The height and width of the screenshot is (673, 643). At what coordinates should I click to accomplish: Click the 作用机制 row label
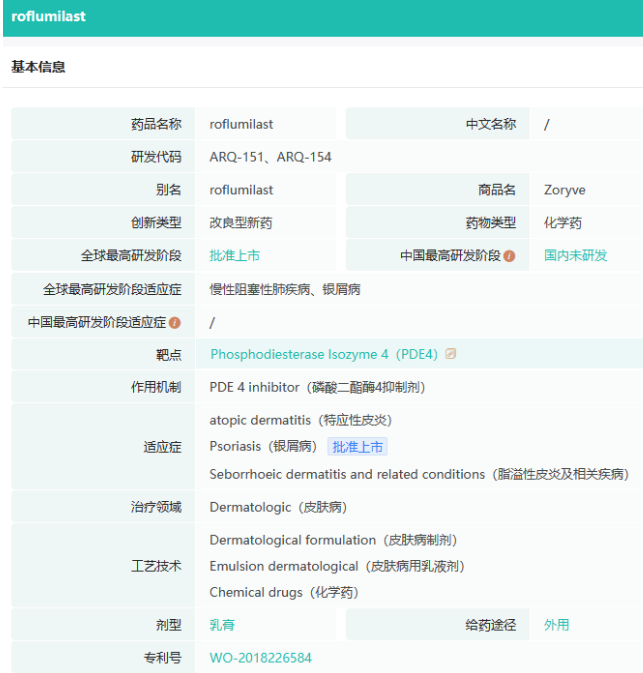(x=156, y=387)
